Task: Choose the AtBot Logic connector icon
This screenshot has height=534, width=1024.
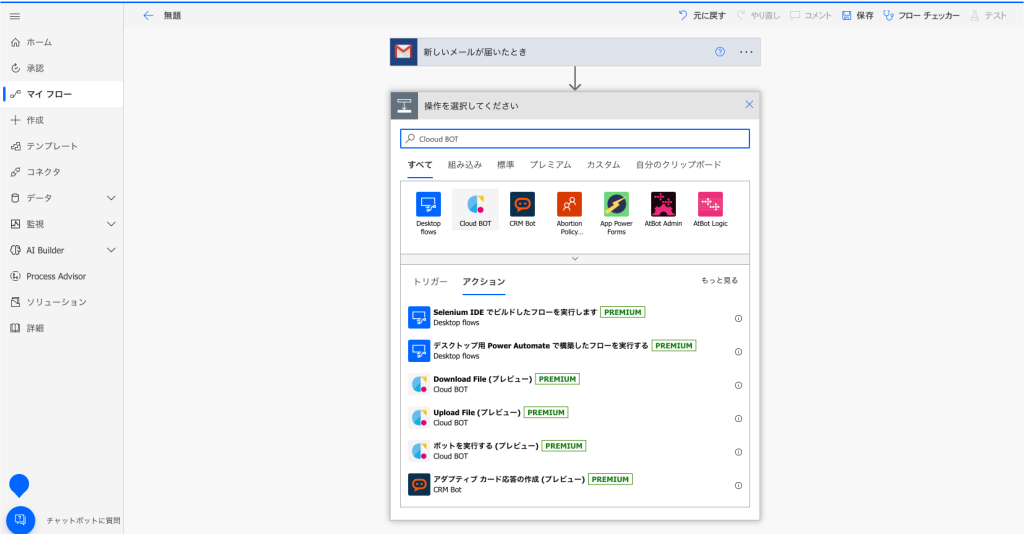Action: pos(711,204)
